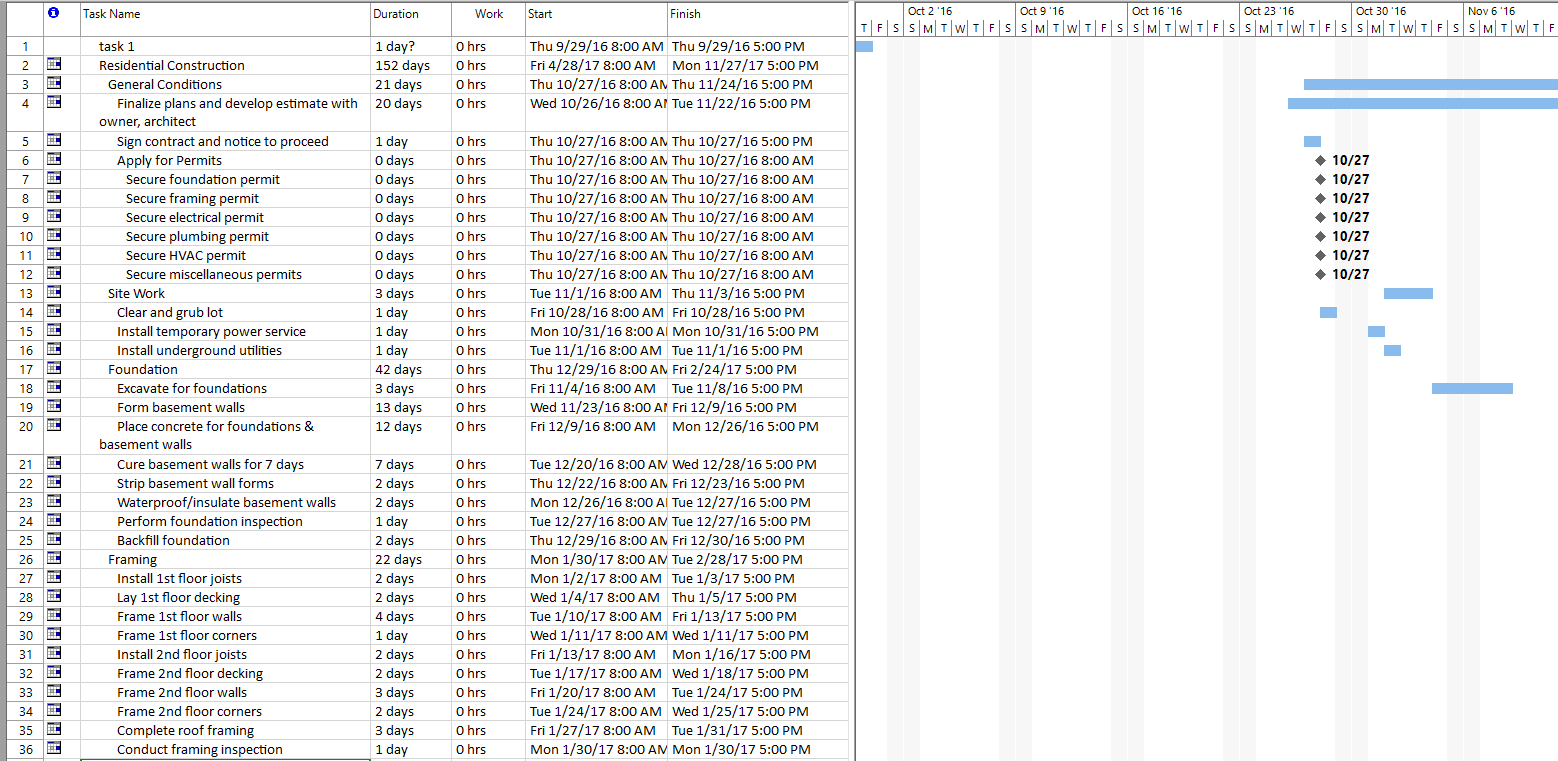Click start date 'Fri 4/28/17 8:00 AM'
1558x761 pixels.
[x=596, y=65]
